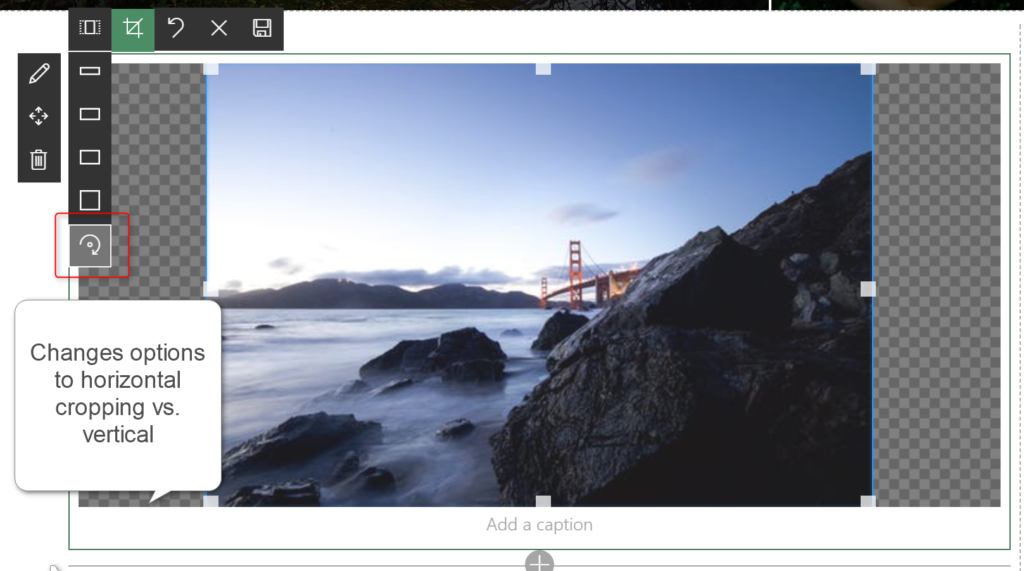
Task: Click the plus add section button
Action: [539, 562]
